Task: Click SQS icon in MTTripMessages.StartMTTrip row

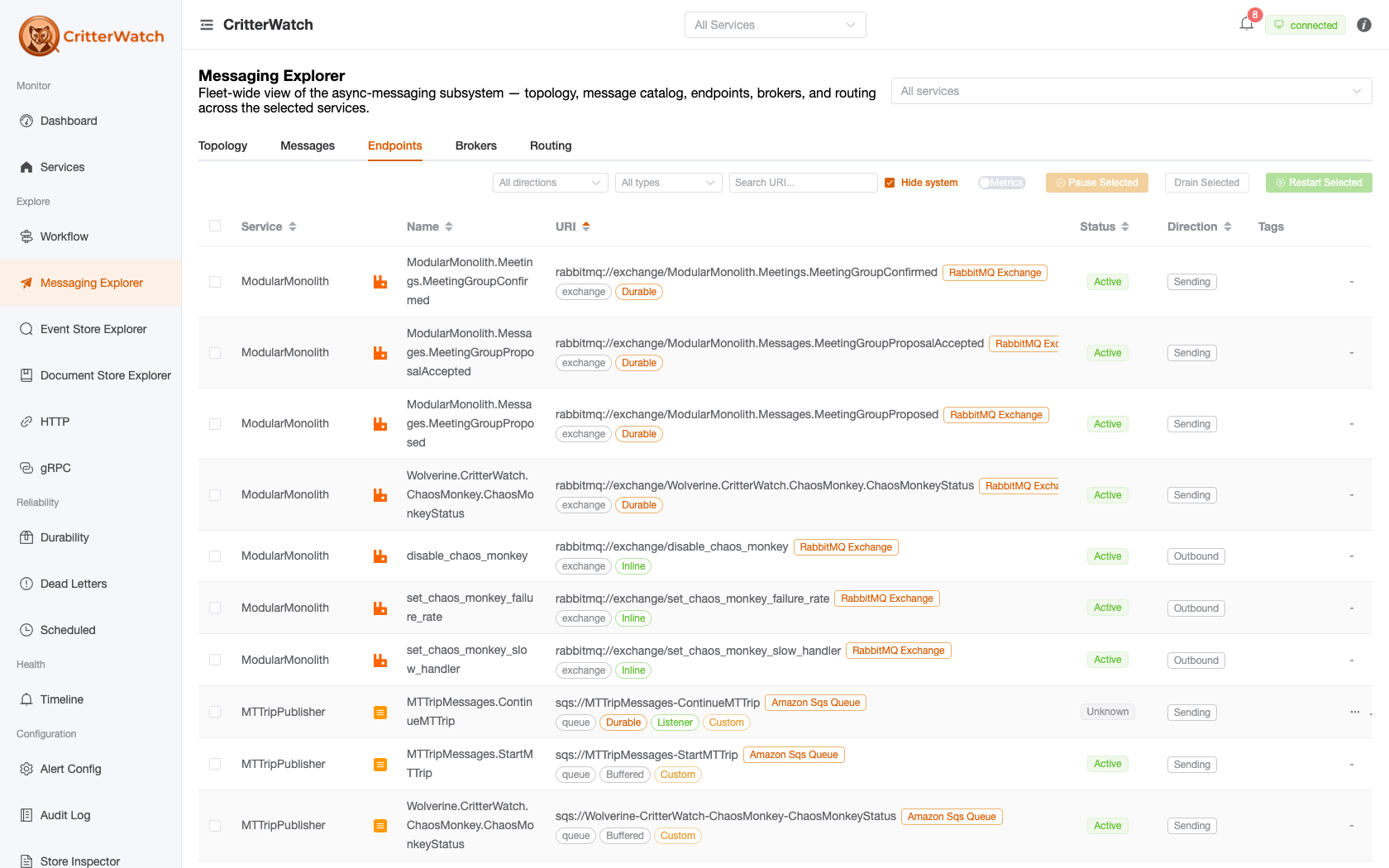Action: 380,765
